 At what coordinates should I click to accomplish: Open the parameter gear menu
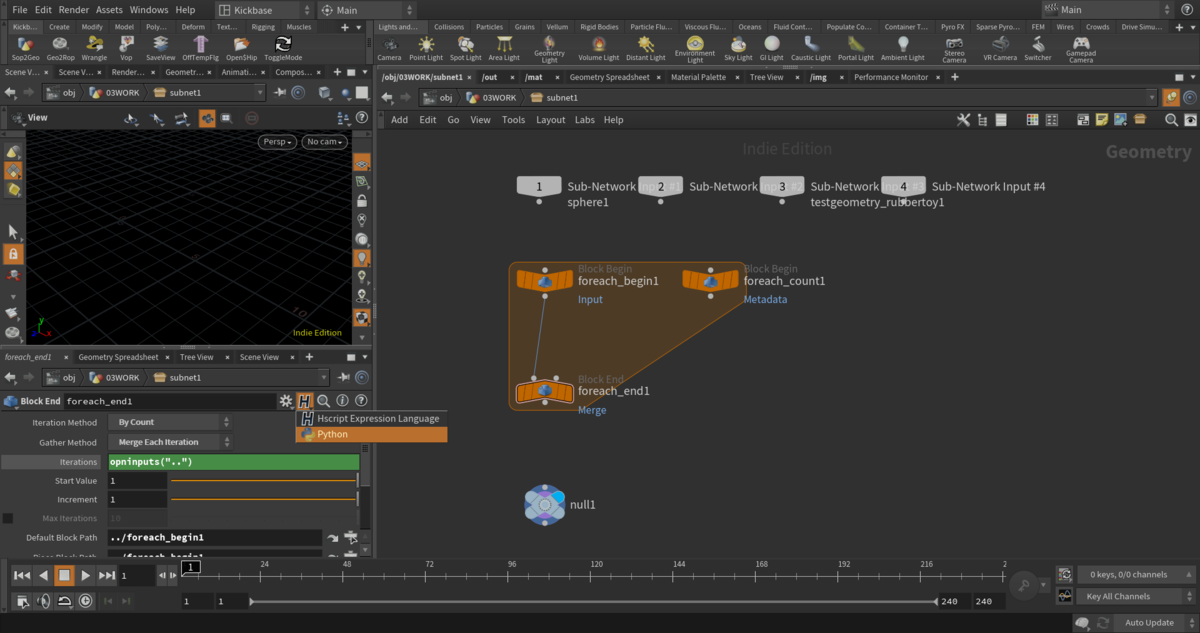click(x=286, y=401)
